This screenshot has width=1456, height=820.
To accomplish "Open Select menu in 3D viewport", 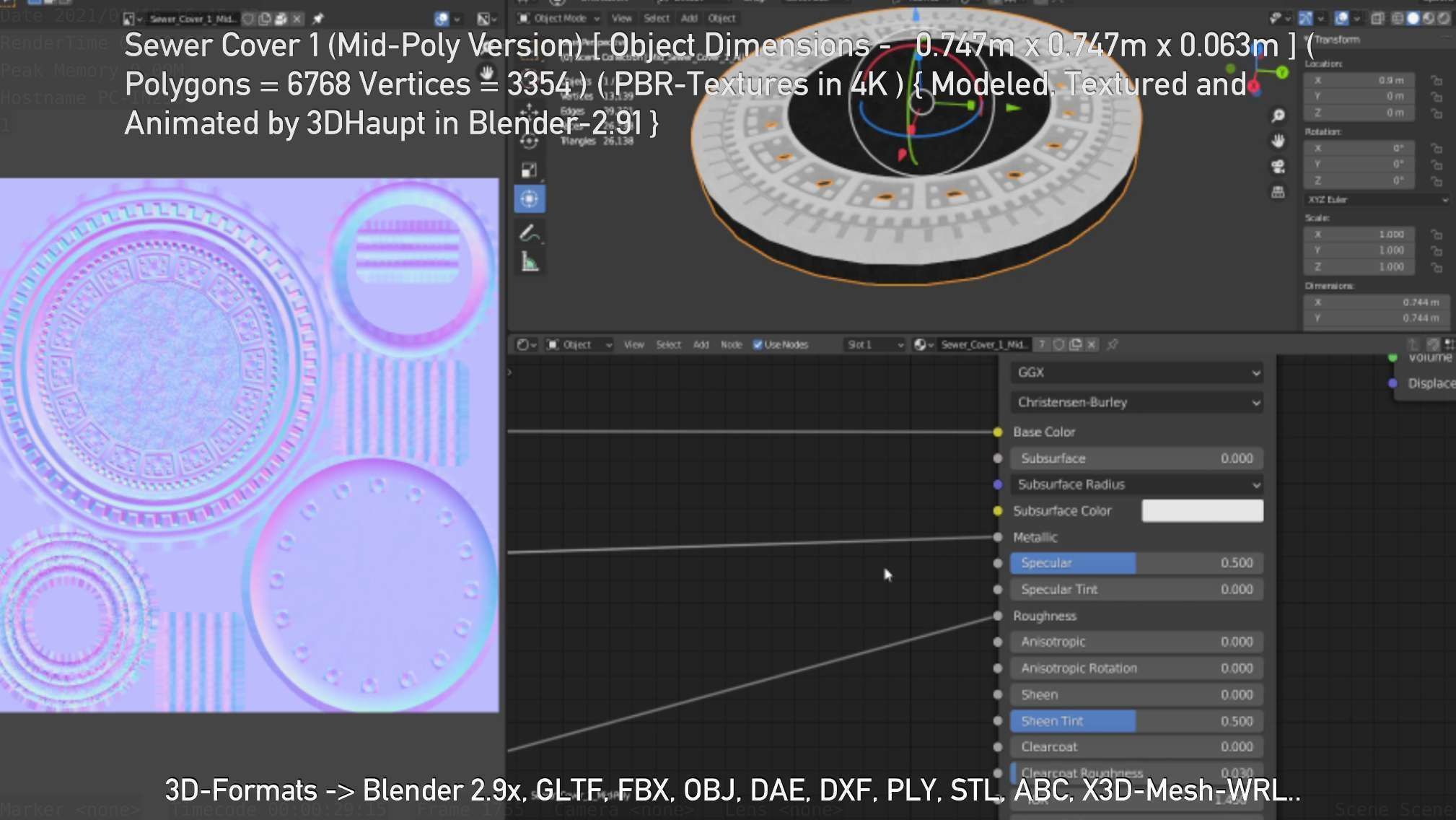I will [x=657, y=18].
